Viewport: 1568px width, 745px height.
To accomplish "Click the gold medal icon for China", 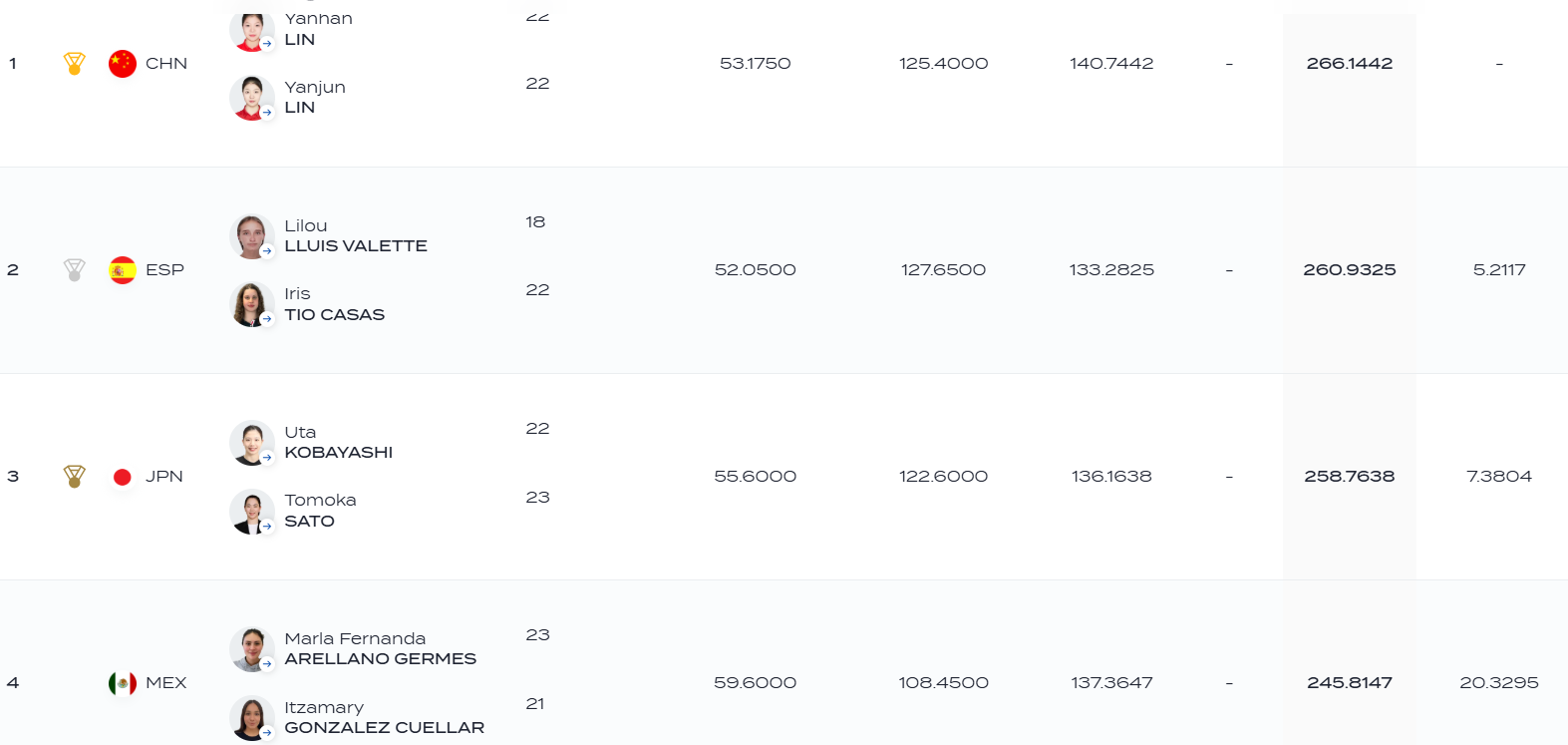I will pos(74,64).
